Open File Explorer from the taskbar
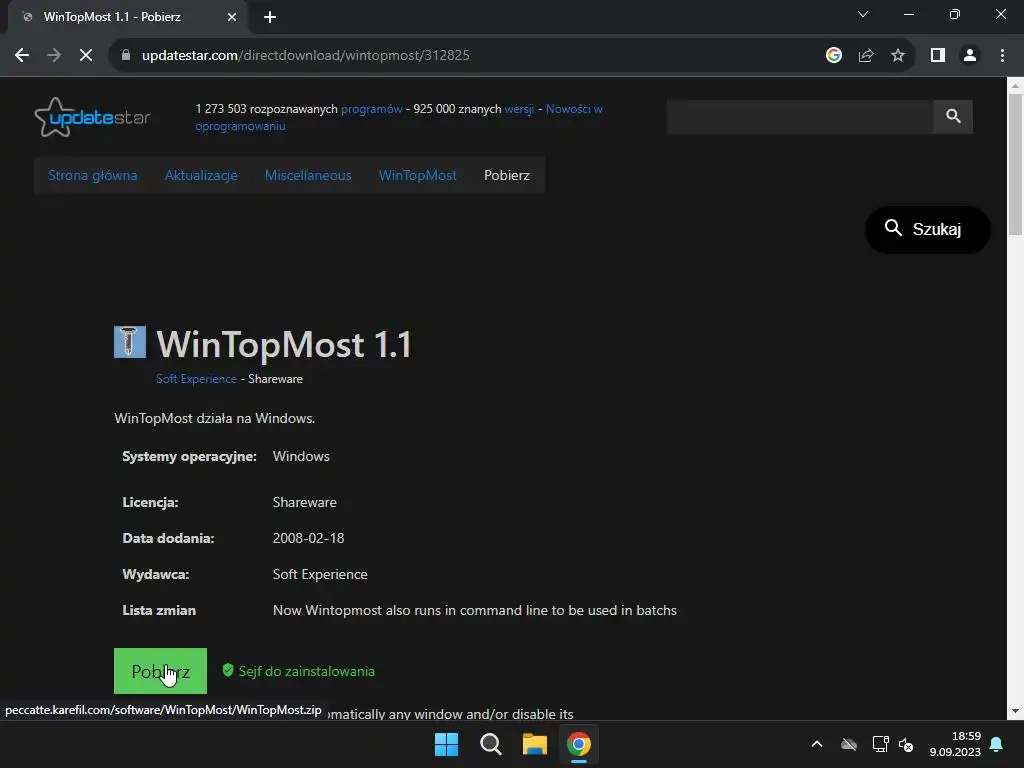 535,744
